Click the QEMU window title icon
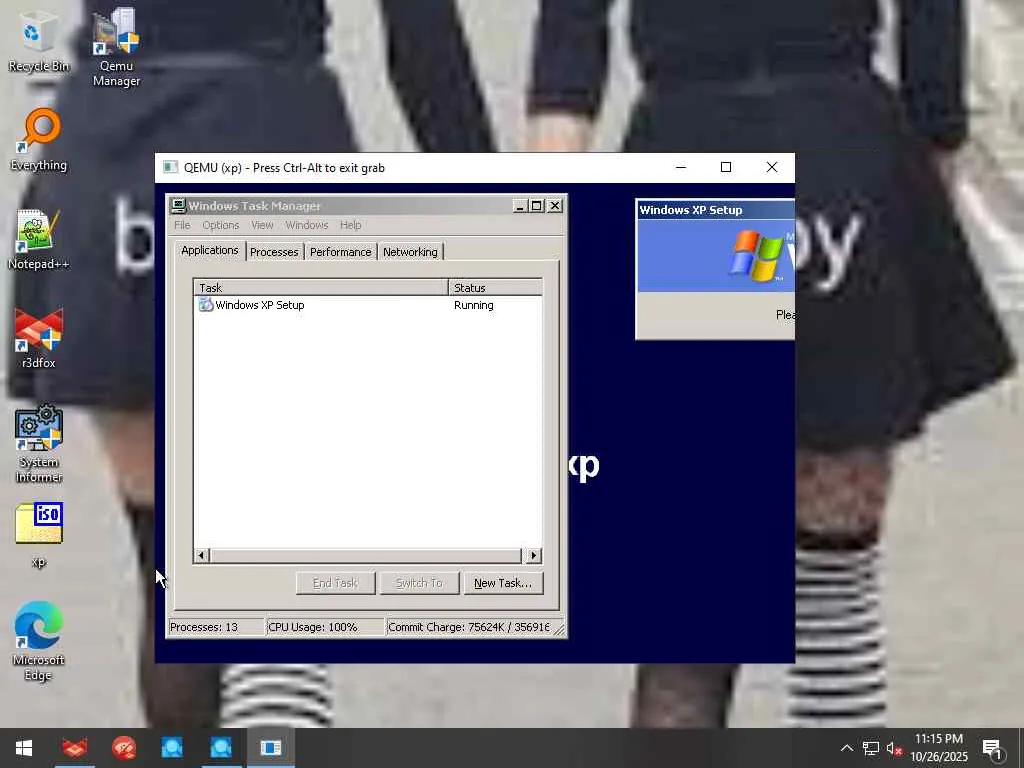The height and width of the screenshot is (768, 1024). pyautogui.click(x=170, y=167)
